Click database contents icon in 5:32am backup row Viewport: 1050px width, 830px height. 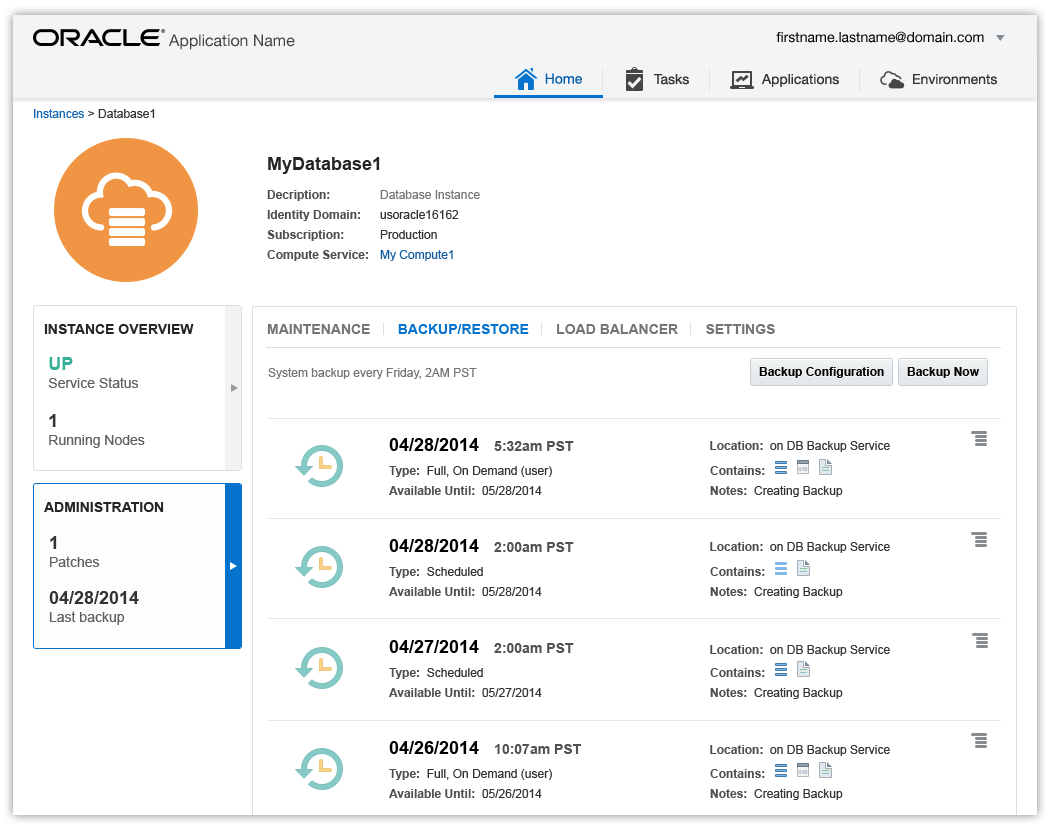pyautogui.click(x=781, y=468)
